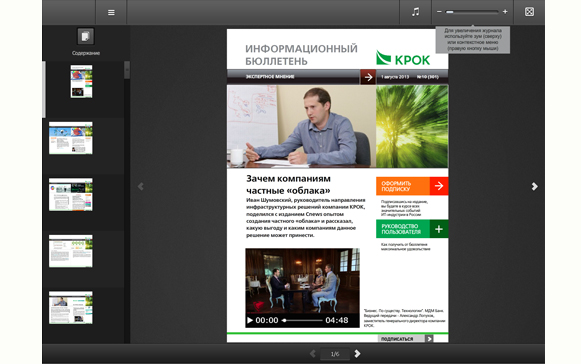Play the embedded video
The height and width of the screenshot is (364, 581).
pyautogui.click(x=250, y=320)
